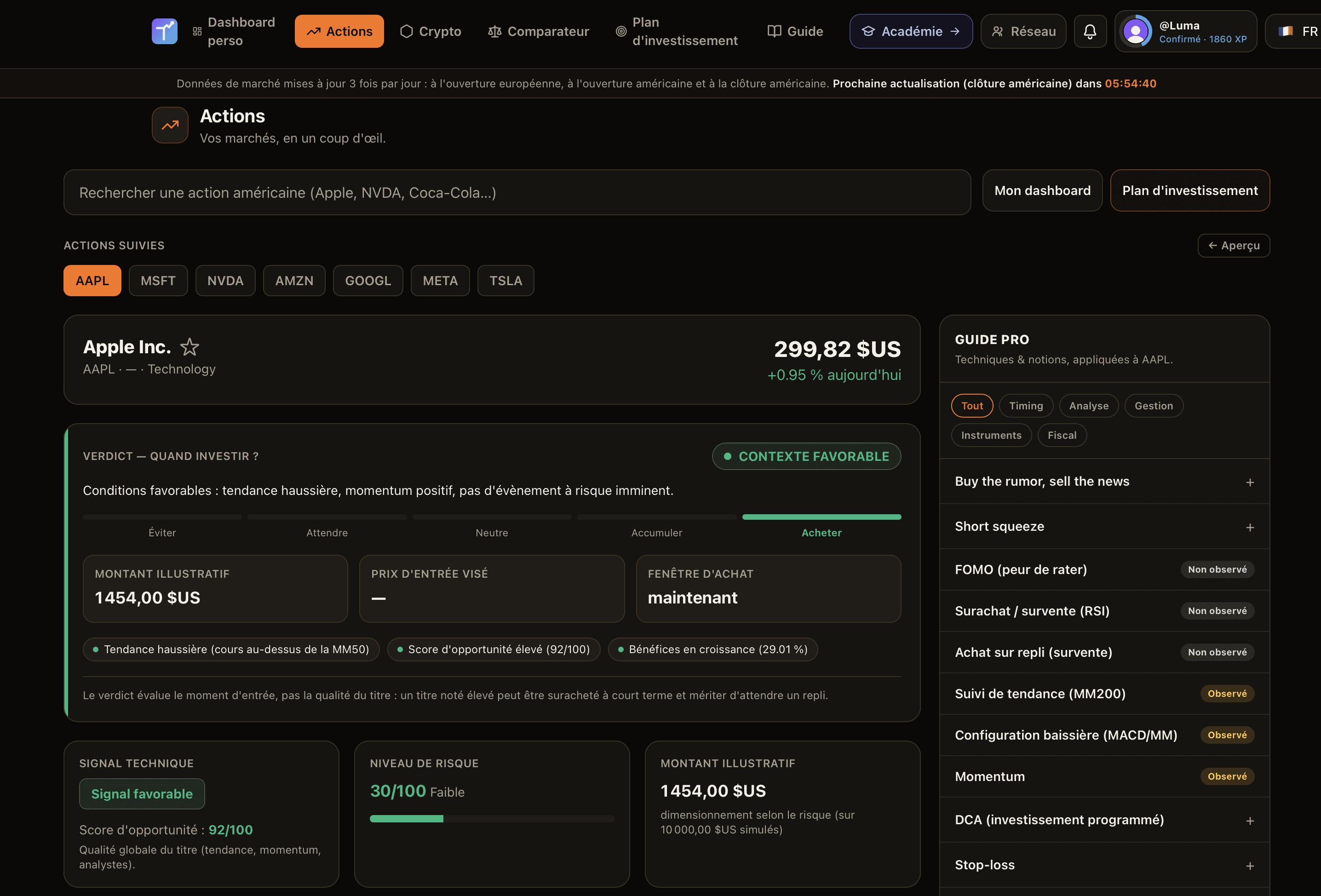
Task: Click the +0.95 % aujourd'hui change
Action: (x=834, y=375)
